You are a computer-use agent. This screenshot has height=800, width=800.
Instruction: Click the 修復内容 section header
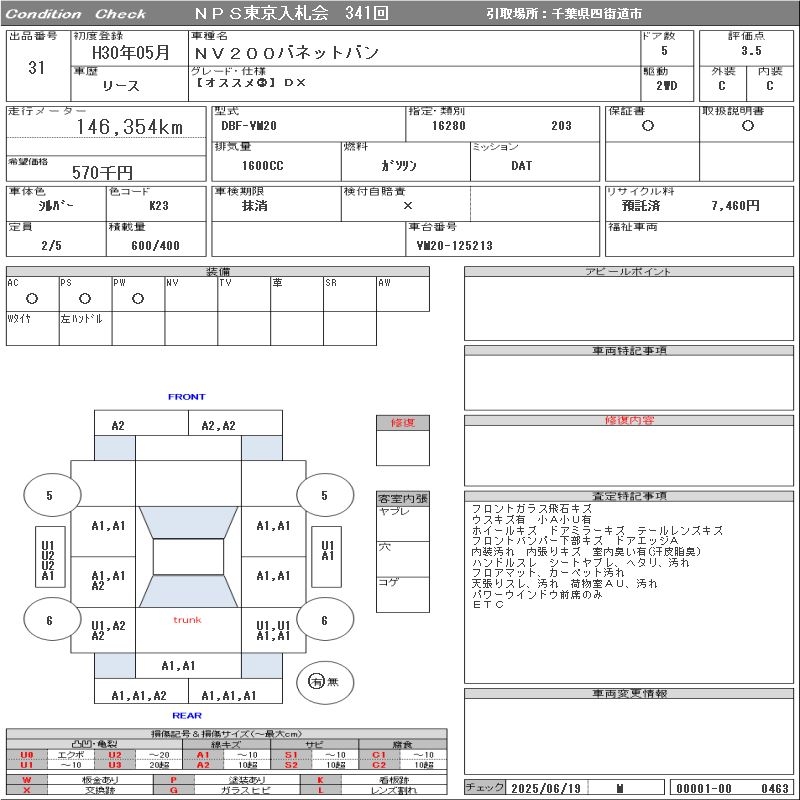(x=630, y=421)
